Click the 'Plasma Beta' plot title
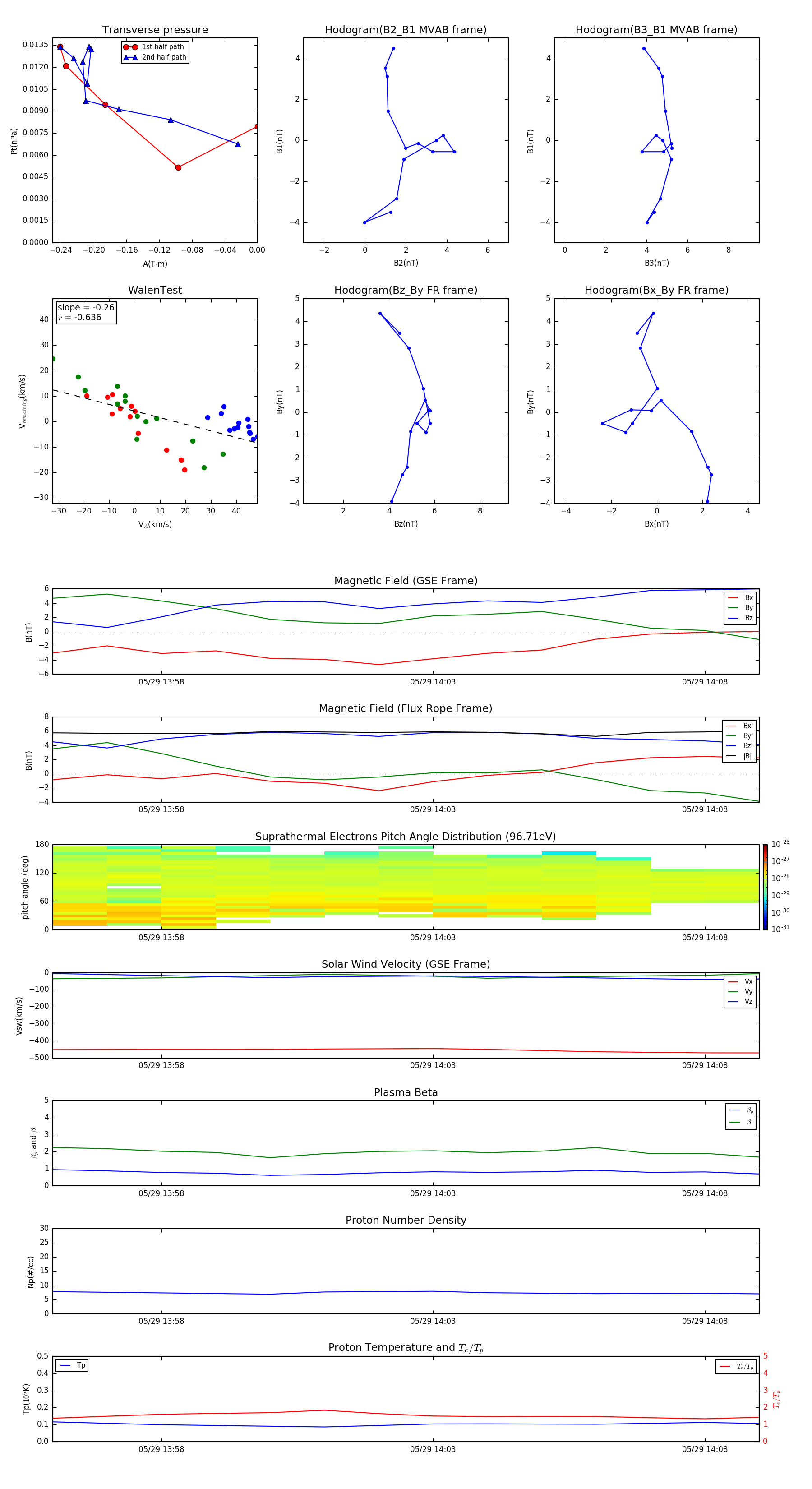812x1489 pixels. [x=406, y=1092]
